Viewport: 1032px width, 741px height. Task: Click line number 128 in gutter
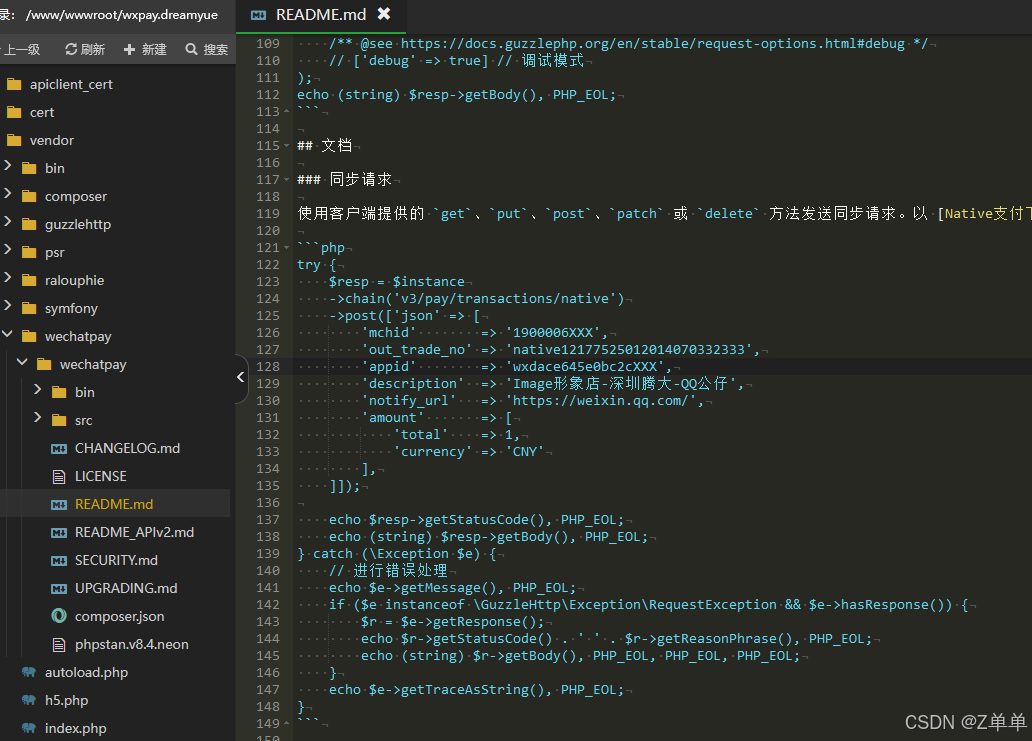pos(268,367)
